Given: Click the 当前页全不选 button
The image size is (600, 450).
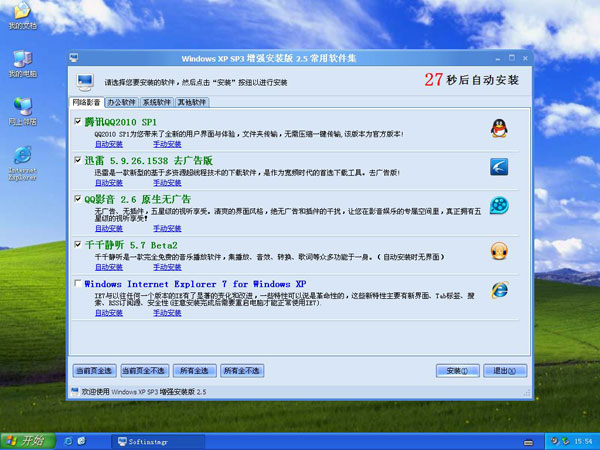Looking at the screenshot, I should point(144,370).
